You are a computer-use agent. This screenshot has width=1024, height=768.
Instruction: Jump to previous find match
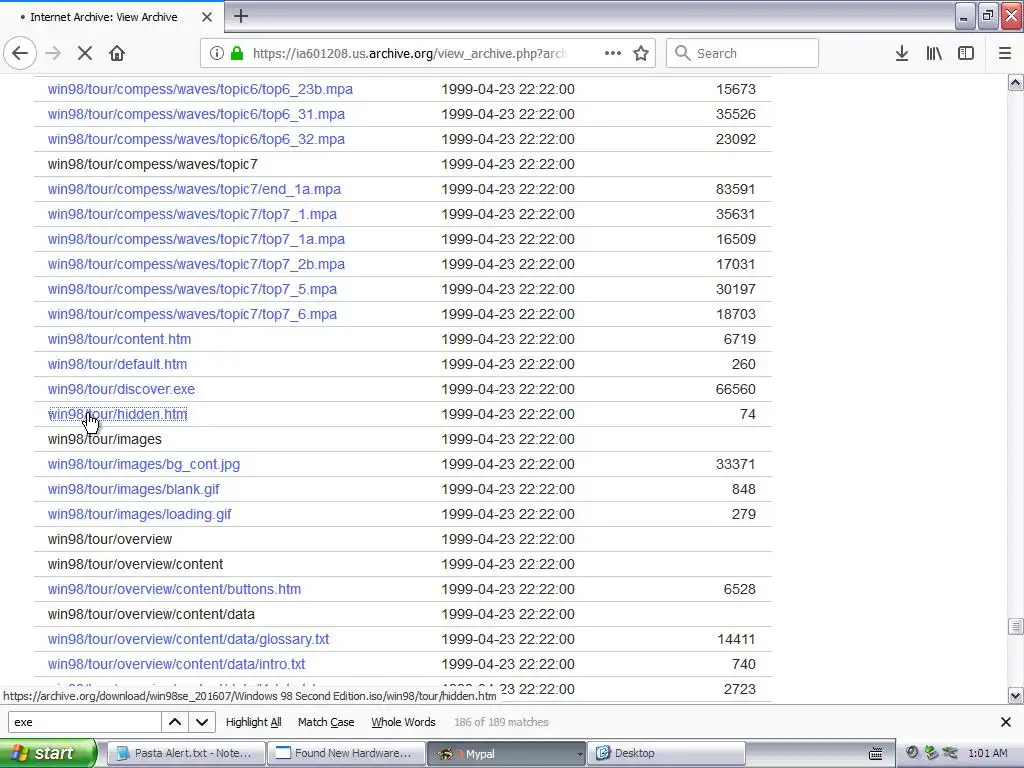point(175,722)
